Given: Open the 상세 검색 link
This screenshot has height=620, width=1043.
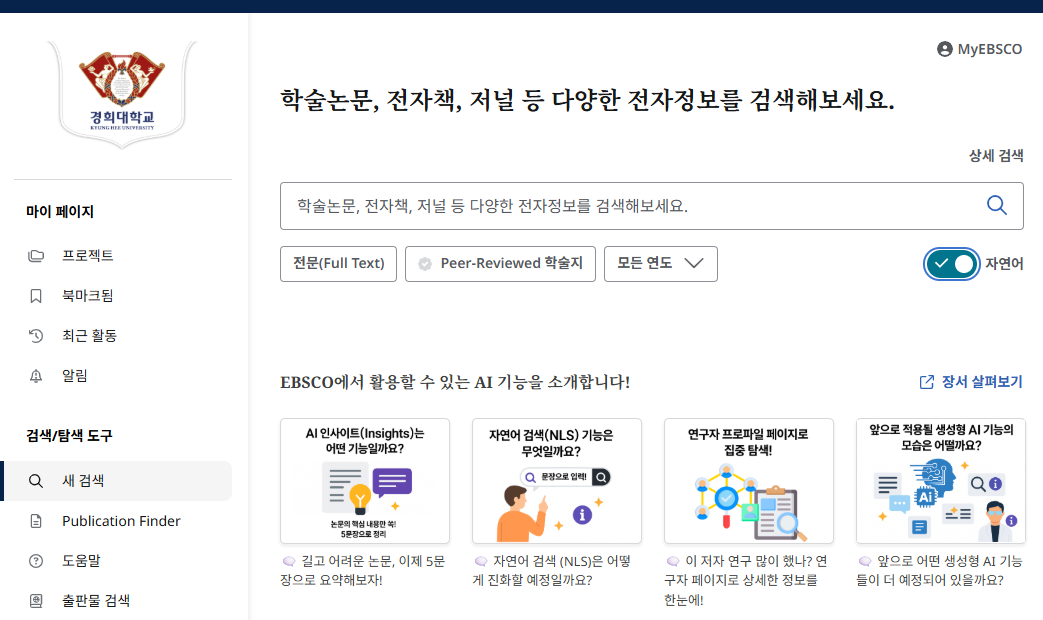Looking at the screenshot, I should [995, 156].
